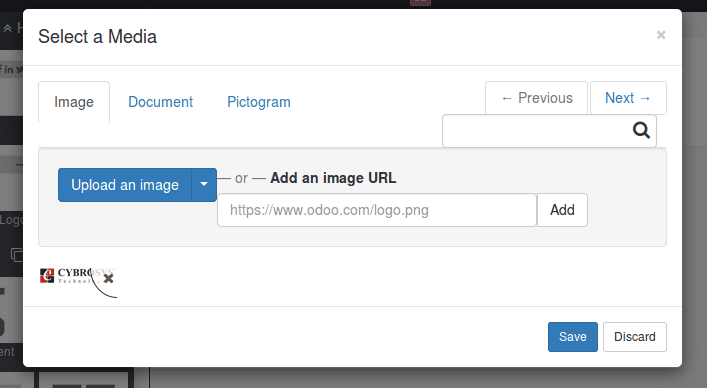Click the search magnifier icon

641,130
